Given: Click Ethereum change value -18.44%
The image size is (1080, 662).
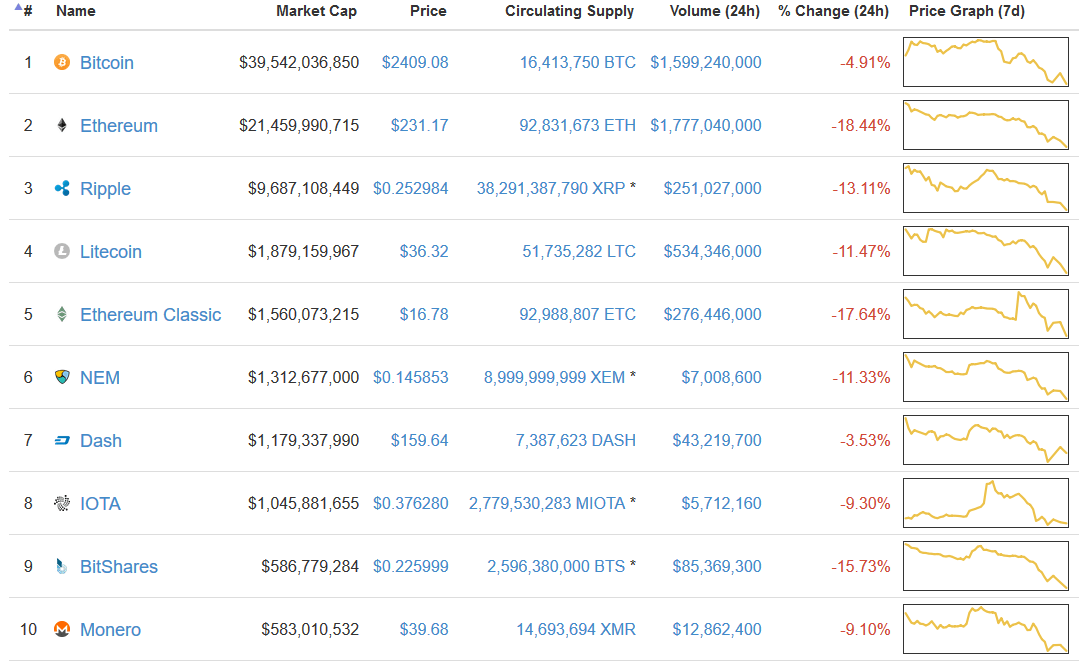Looking at the screenshot, I should coord(860,125).
